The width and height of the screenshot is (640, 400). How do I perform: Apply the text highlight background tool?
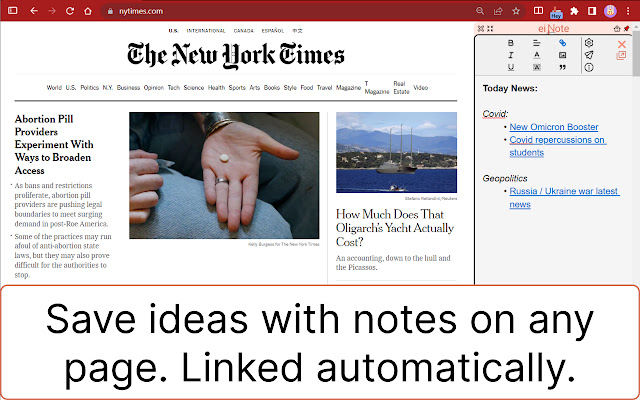pos(537,67)
